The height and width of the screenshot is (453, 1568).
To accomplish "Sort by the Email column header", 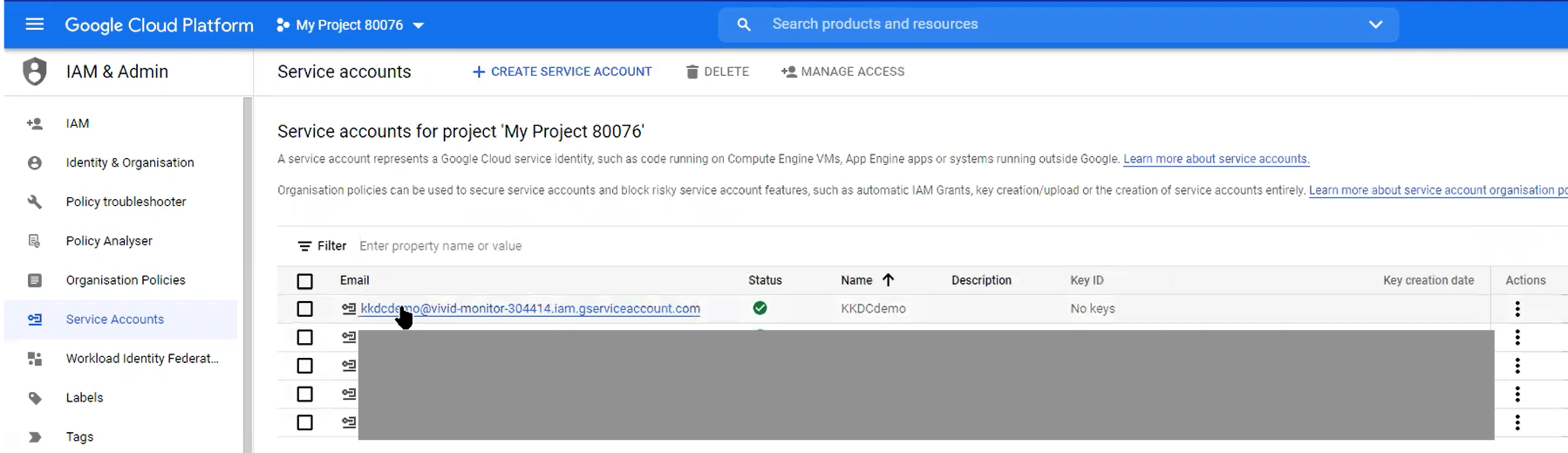I will tap(354, 280).
